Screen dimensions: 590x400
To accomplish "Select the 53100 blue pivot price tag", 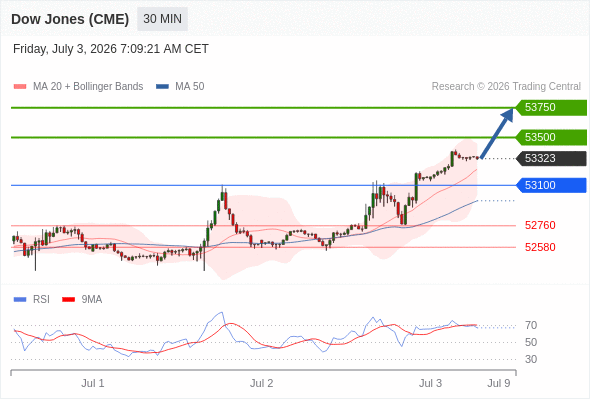I will click(x=551, y=185).
